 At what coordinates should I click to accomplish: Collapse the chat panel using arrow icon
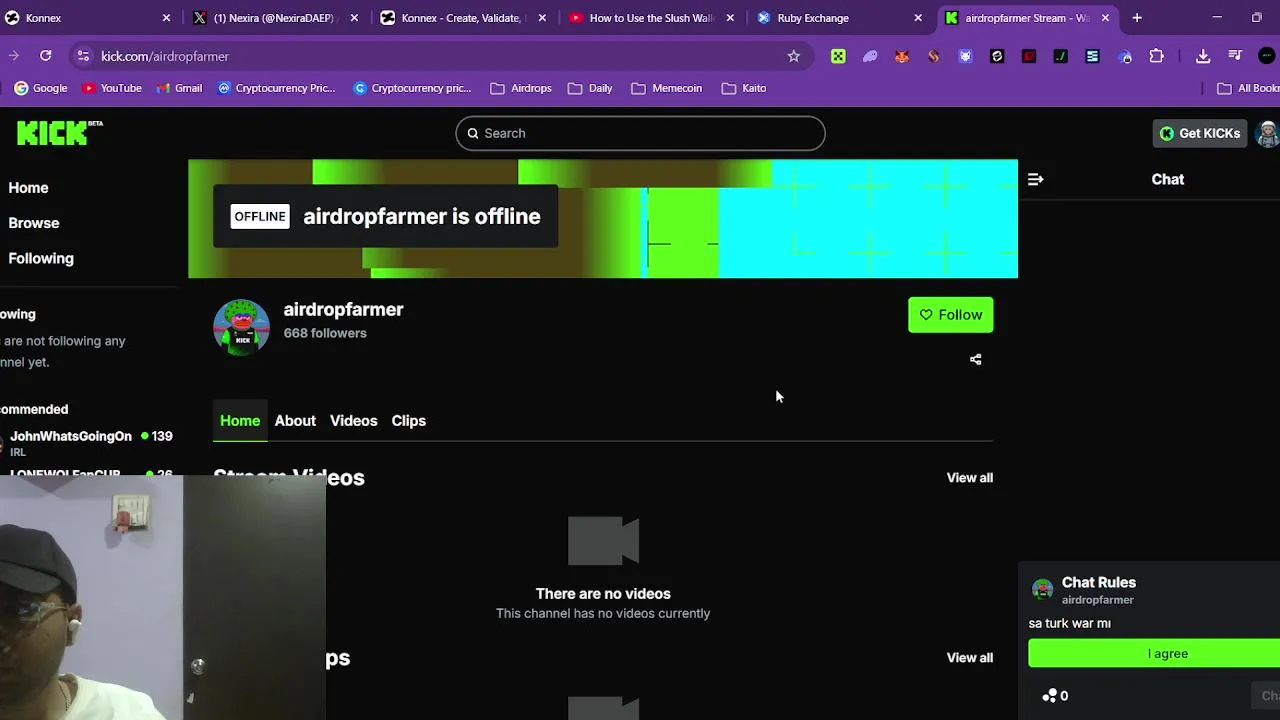point(1035,180)
